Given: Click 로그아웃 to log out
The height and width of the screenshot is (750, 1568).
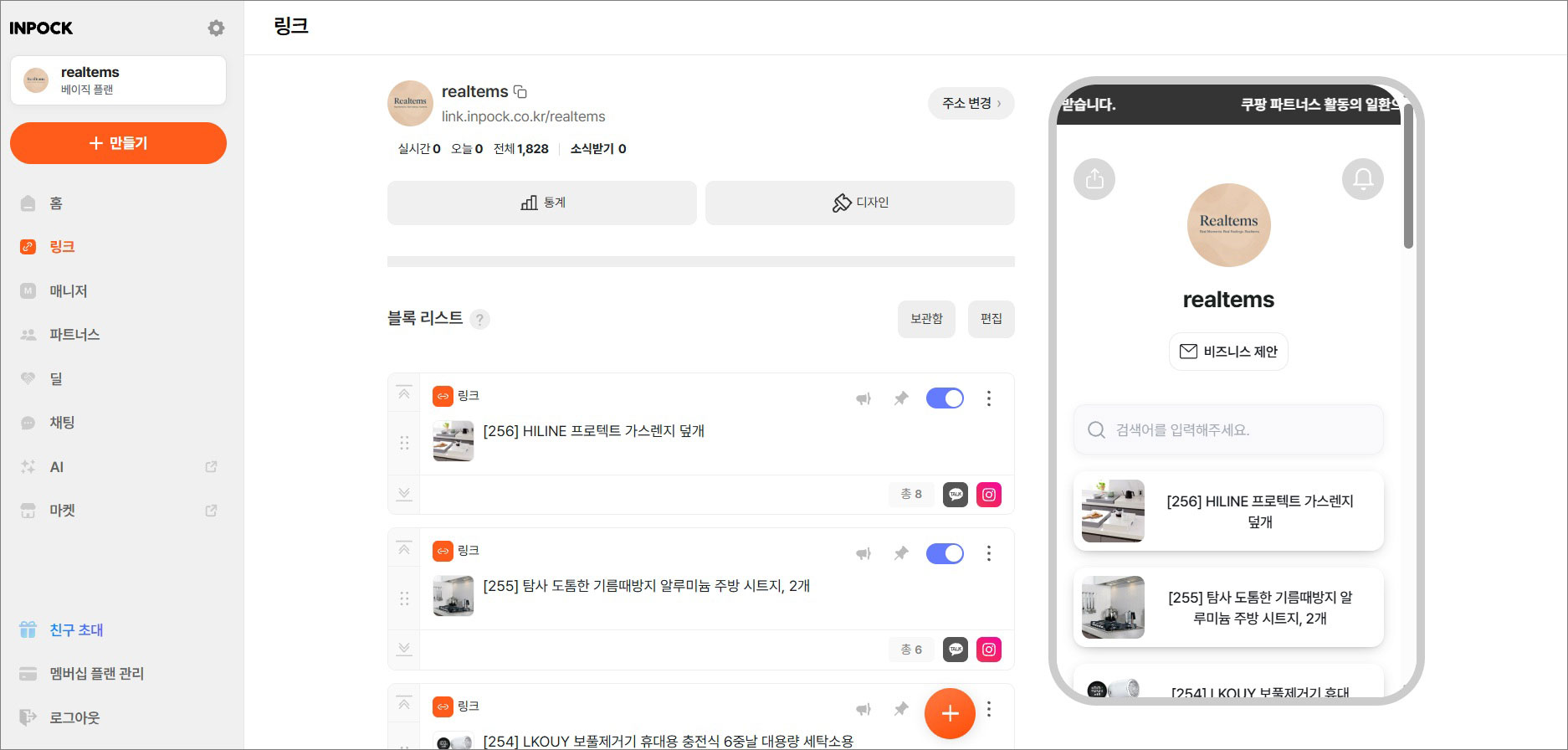Looking at the screenshot, I should [74, 717].
